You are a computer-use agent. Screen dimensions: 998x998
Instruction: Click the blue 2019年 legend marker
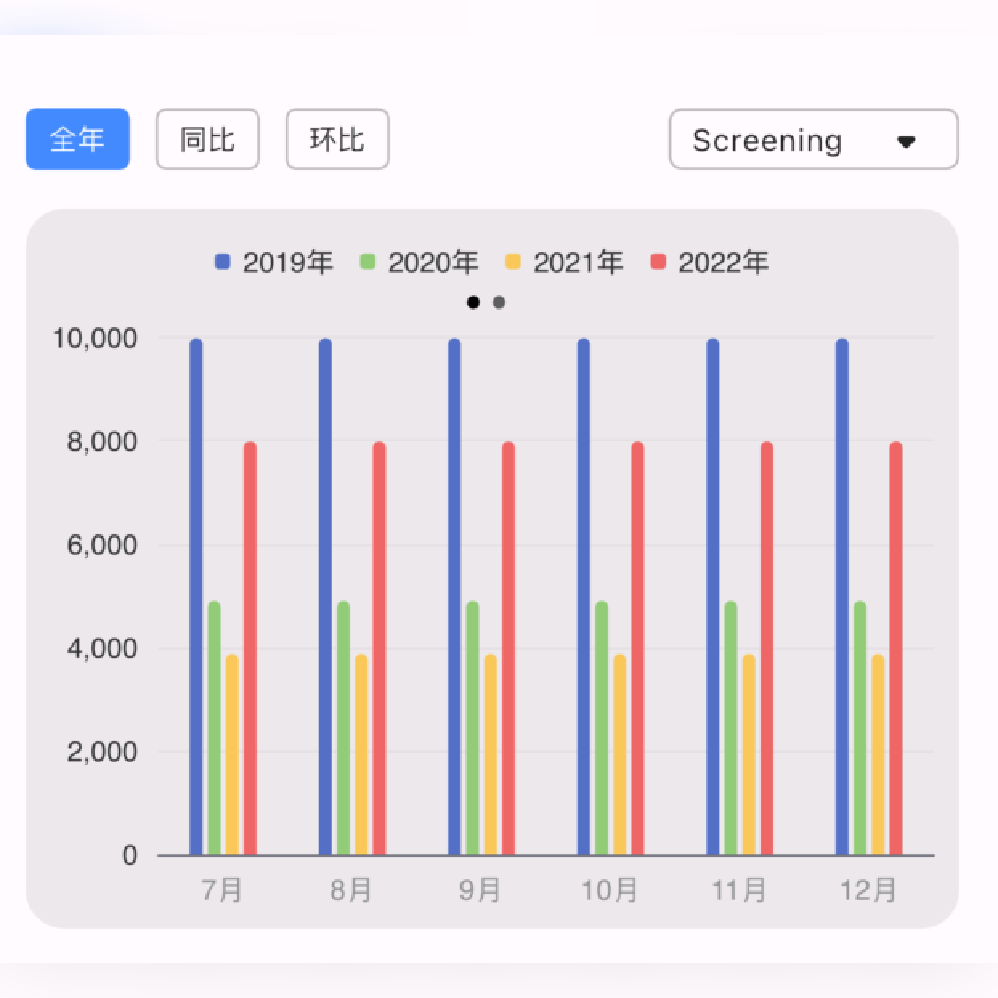[221, 262]
